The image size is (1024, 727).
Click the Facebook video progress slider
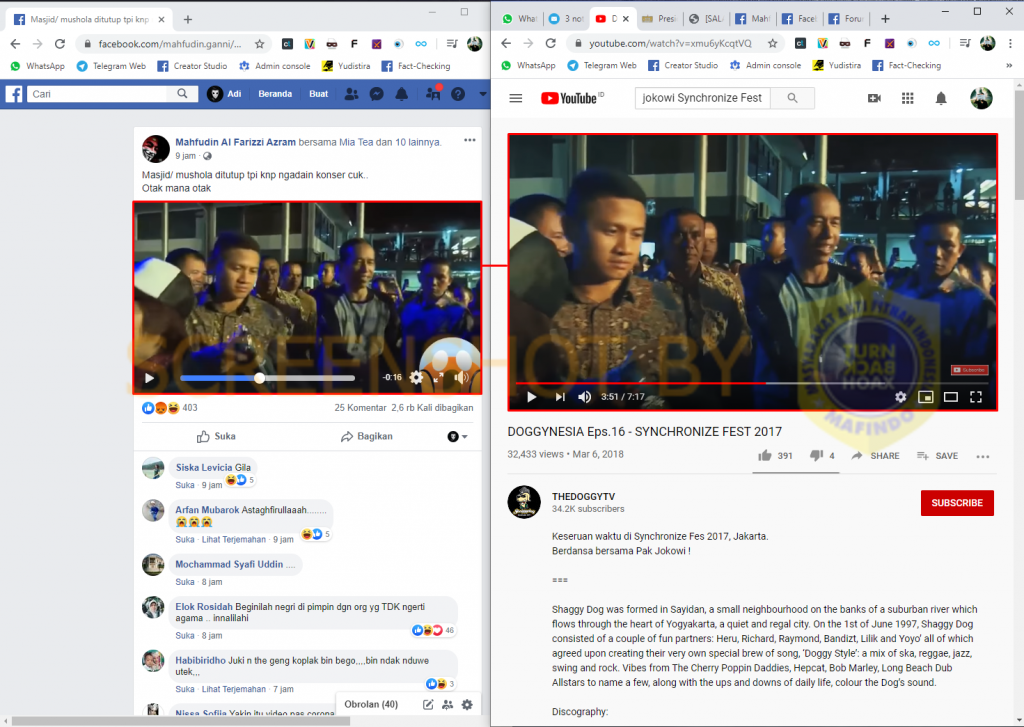267,378
